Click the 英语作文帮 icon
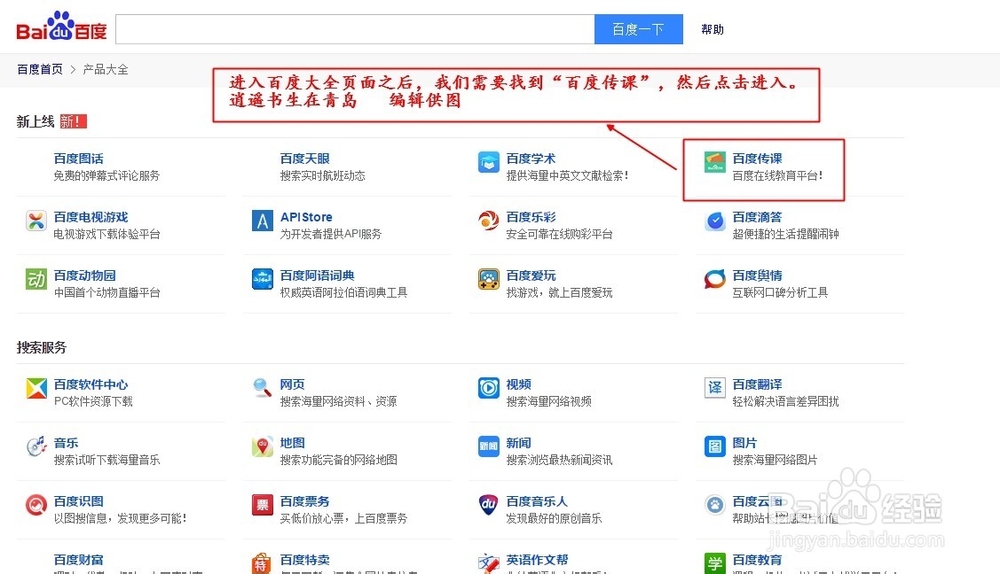This screenshot has height=574, width=1000. click(489, 563)
